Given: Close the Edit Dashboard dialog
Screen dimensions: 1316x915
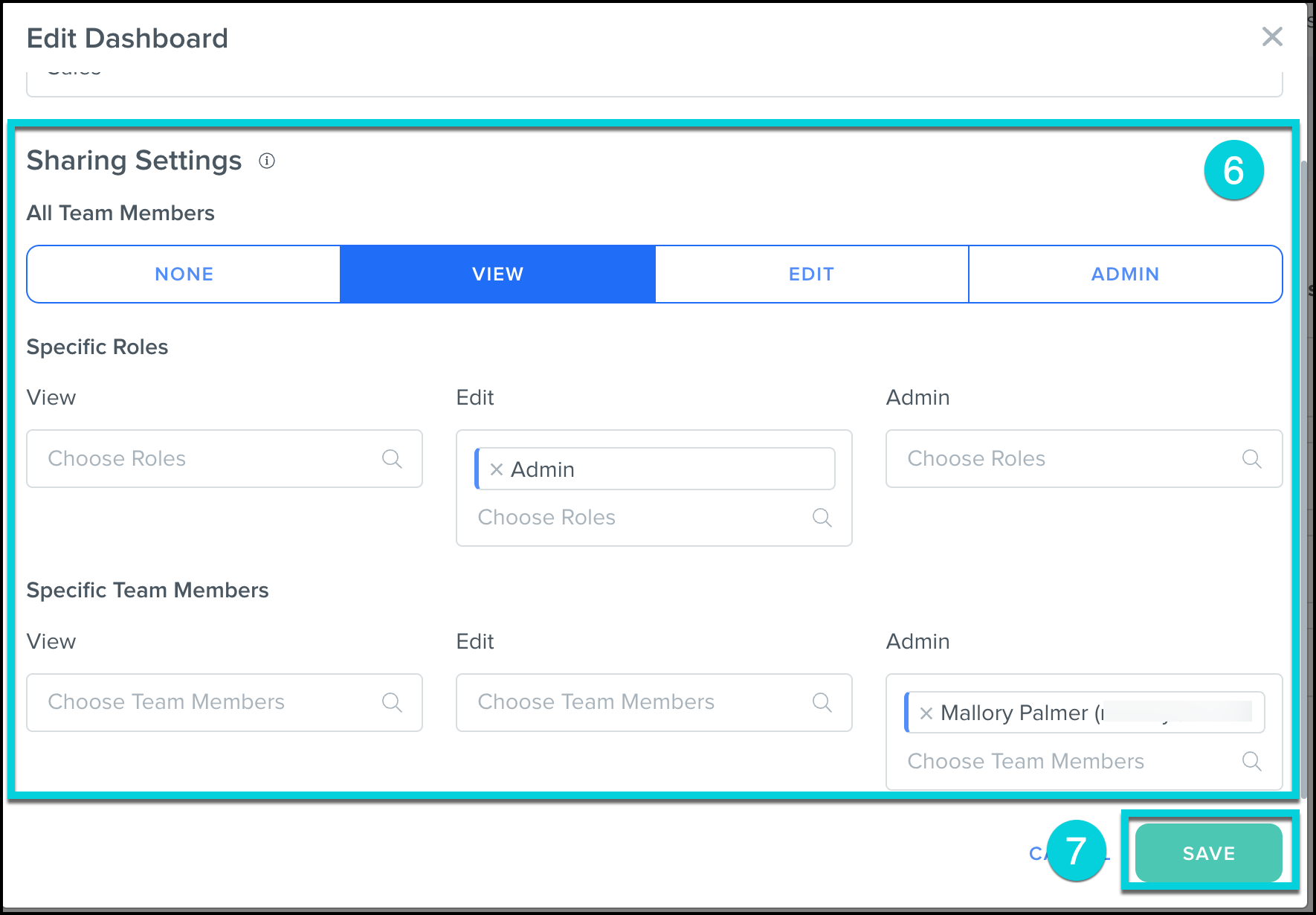Looking at the screenshot, I should coord(1272,36).
